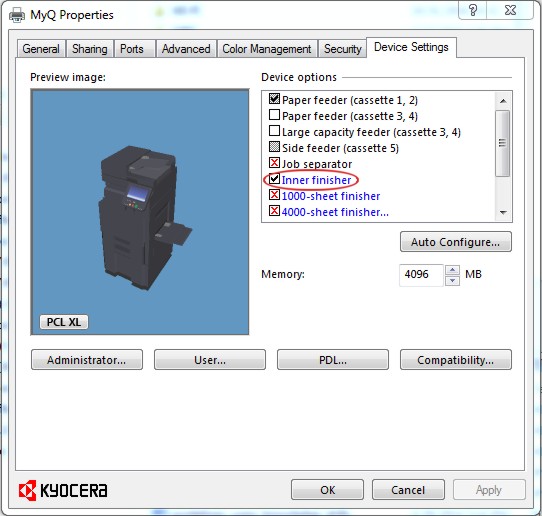Click the Kyocera logo
Screen dimensions: 542x516
(63, 490)
